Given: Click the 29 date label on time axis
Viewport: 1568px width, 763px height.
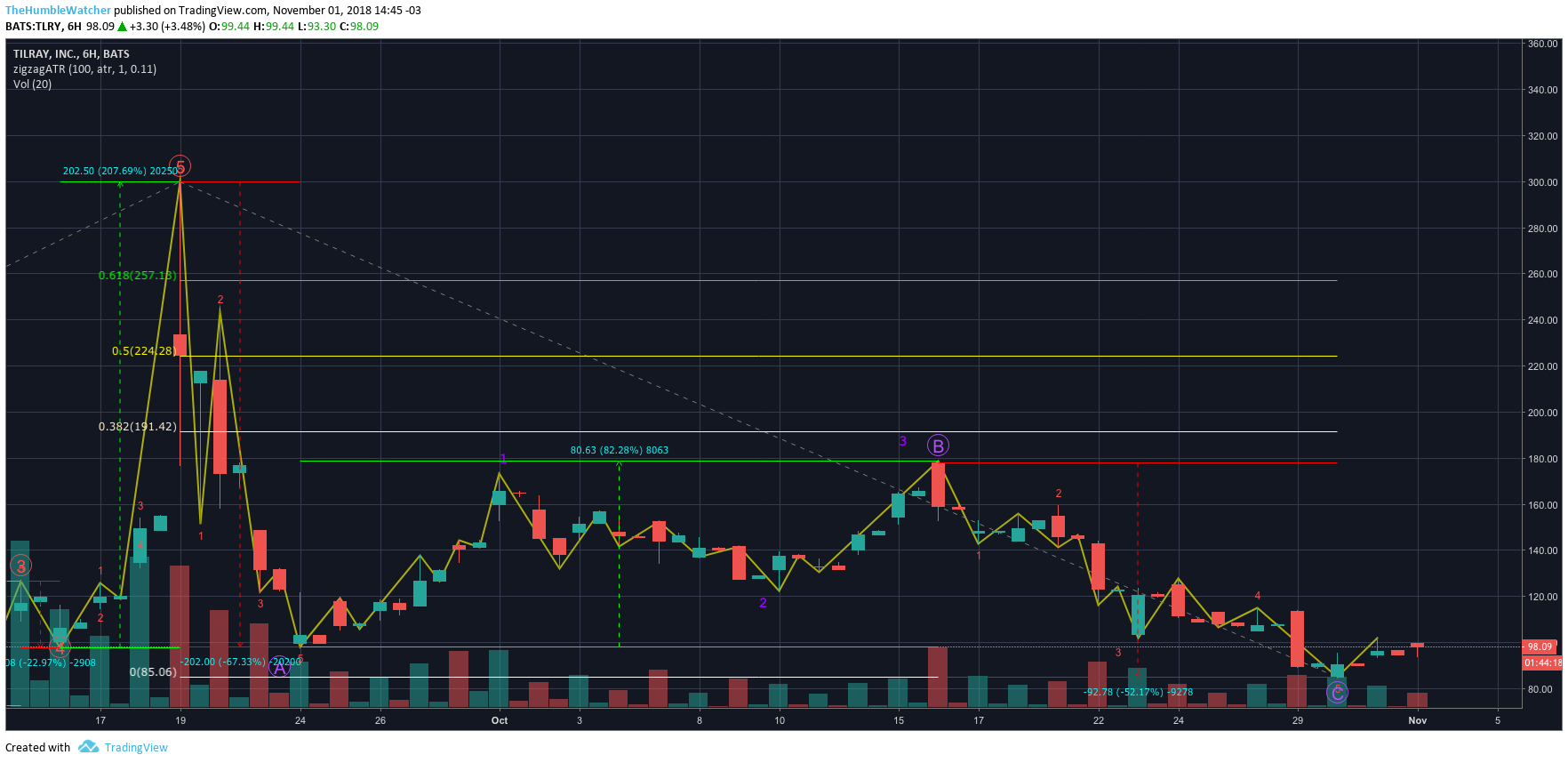Looking at the screenshot, I should 1298,720.
